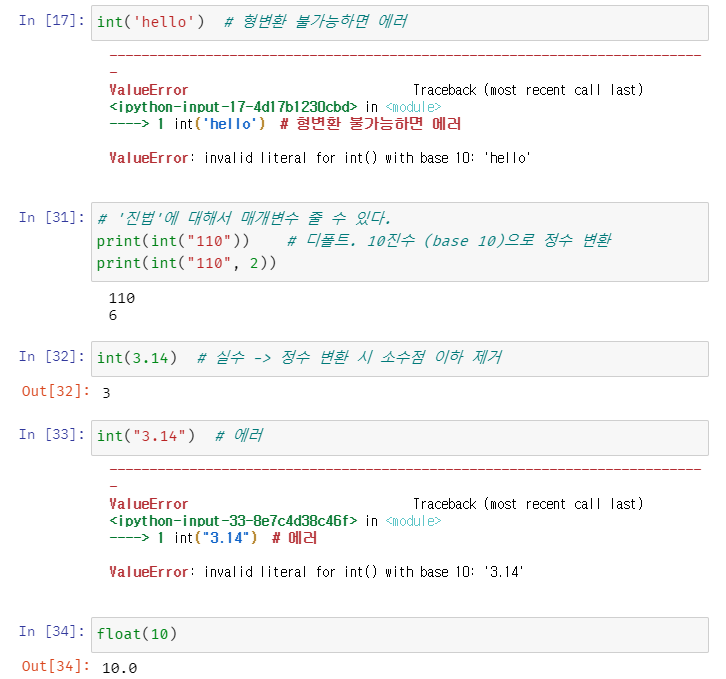Click the In [34] prompt label

(x=52, y=631)
